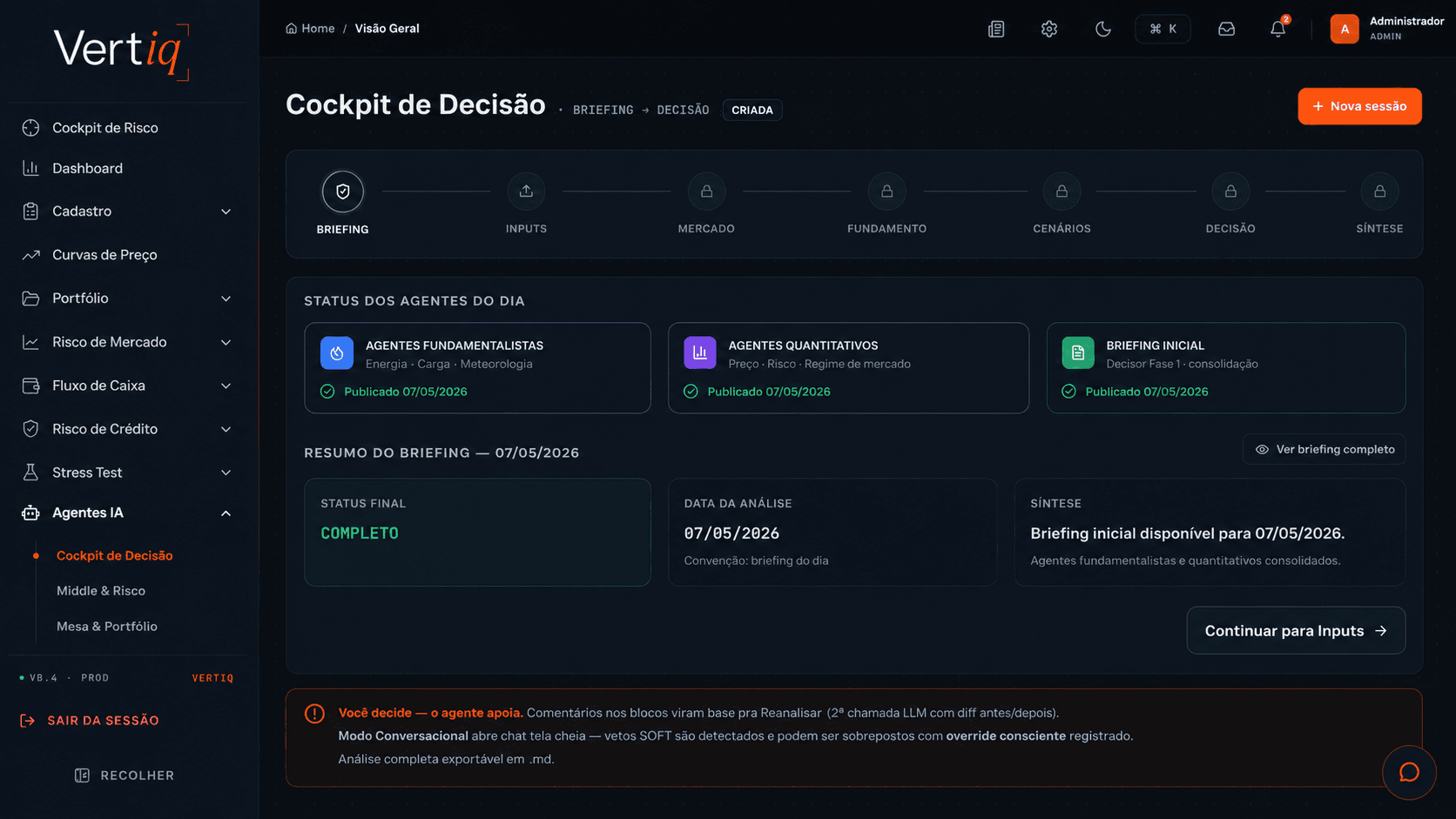
Task: Expand the Portfólio menu chevron
Action: 226,299
